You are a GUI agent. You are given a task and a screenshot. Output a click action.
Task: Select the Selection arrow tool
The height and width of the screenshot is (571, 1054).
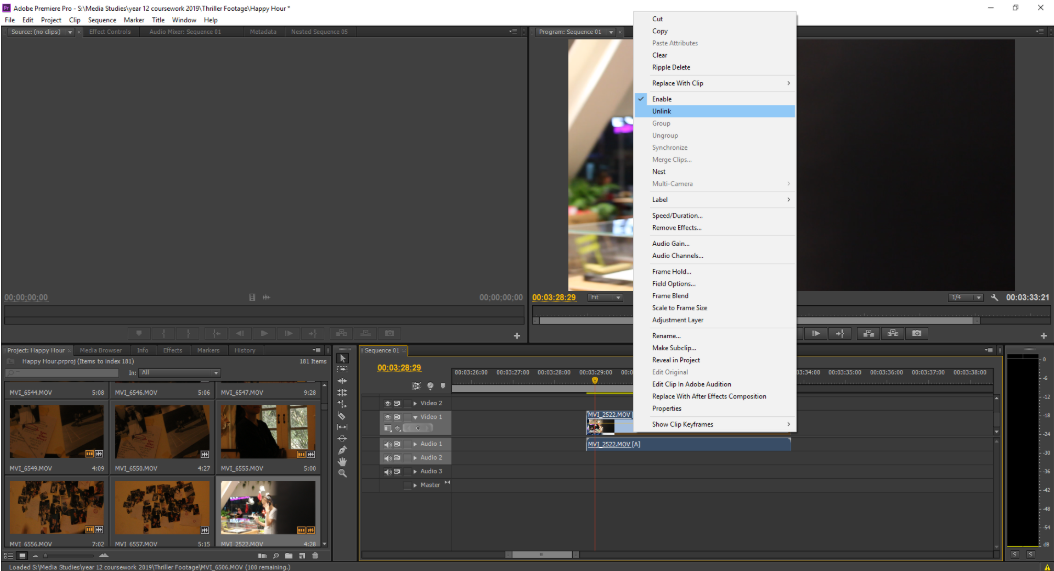coord(342,358)
